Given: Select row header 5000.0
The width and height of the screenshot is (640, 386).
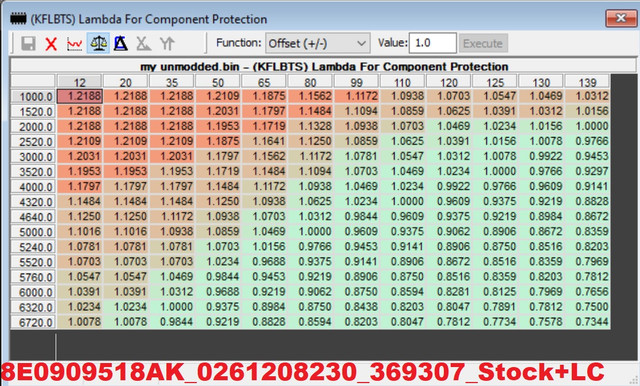Looking at the screenshot, I should click(x=33, y=232).
